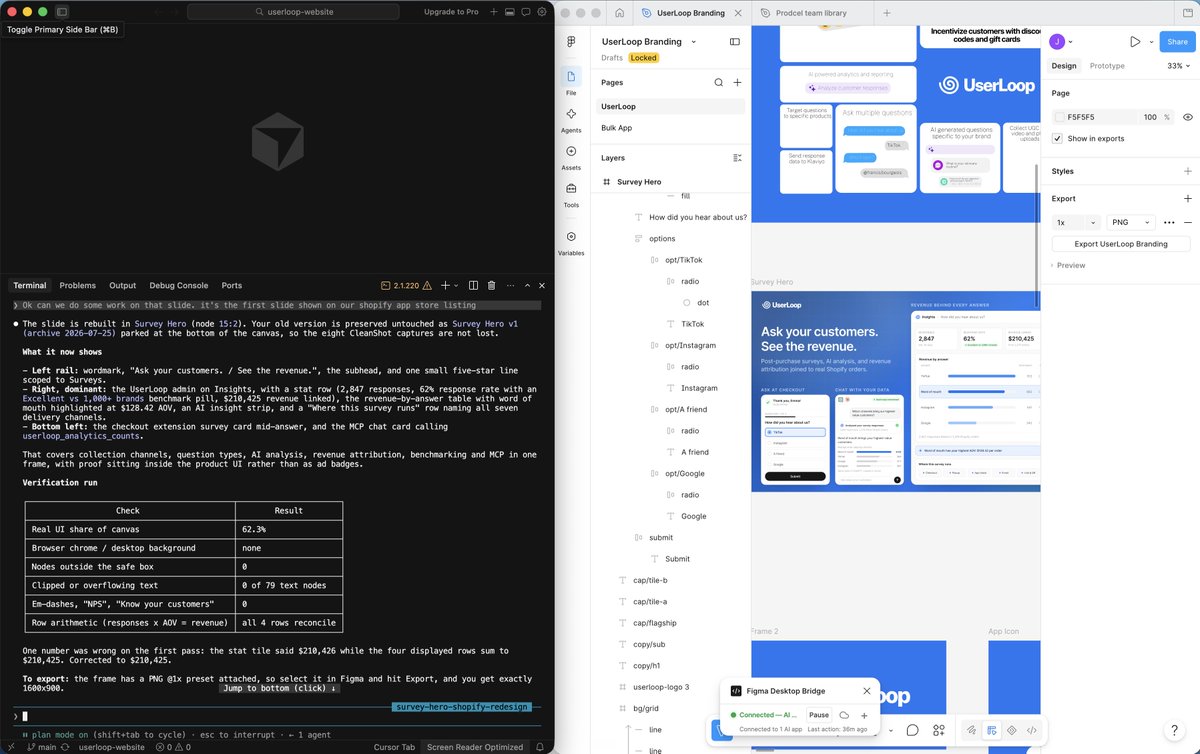
Task: Close the Figma Desktop Bridge popup
Action: point(867,691)
